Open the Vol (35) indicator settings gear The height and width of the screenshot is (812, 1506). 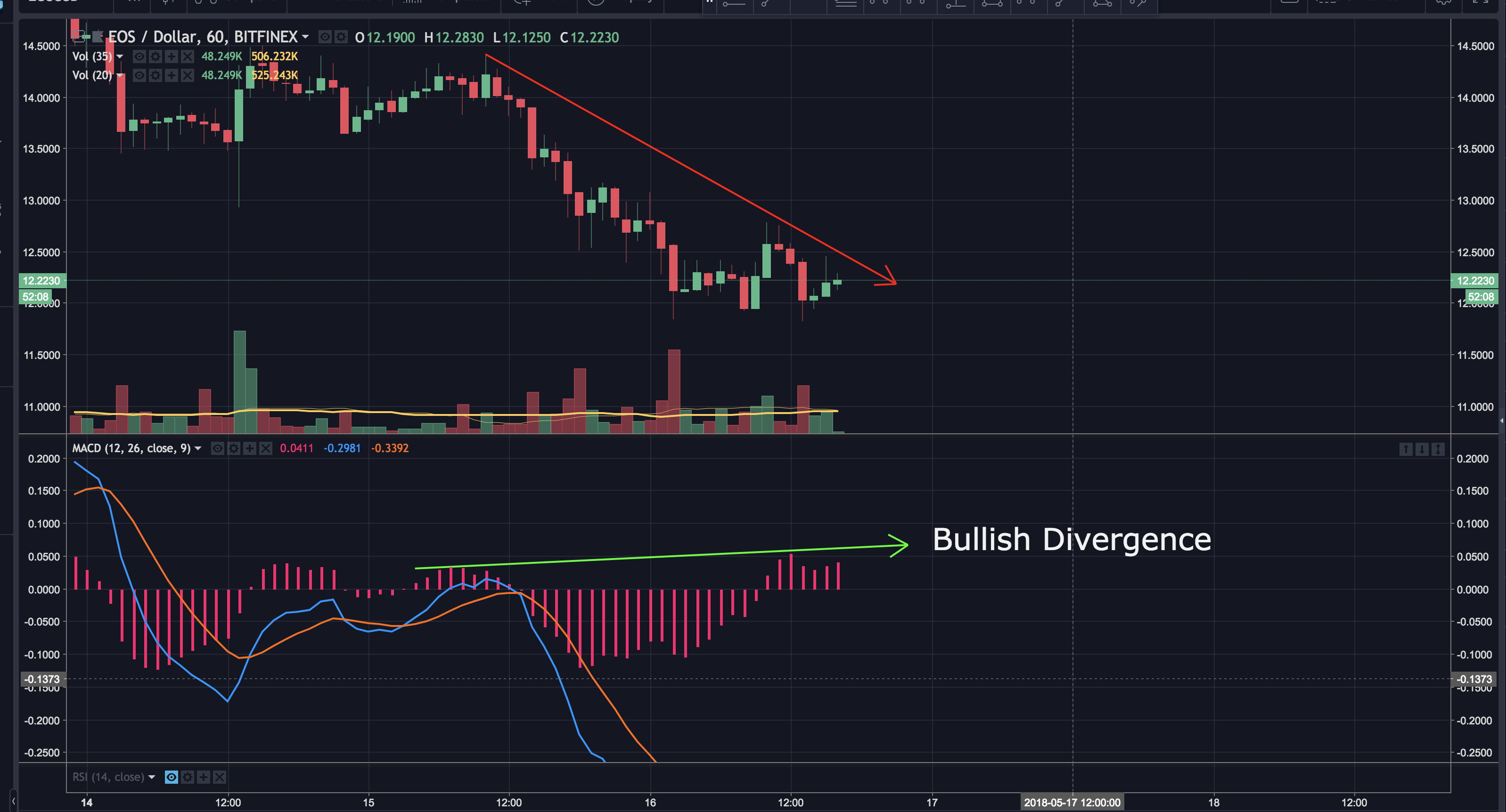click(156, 57)
